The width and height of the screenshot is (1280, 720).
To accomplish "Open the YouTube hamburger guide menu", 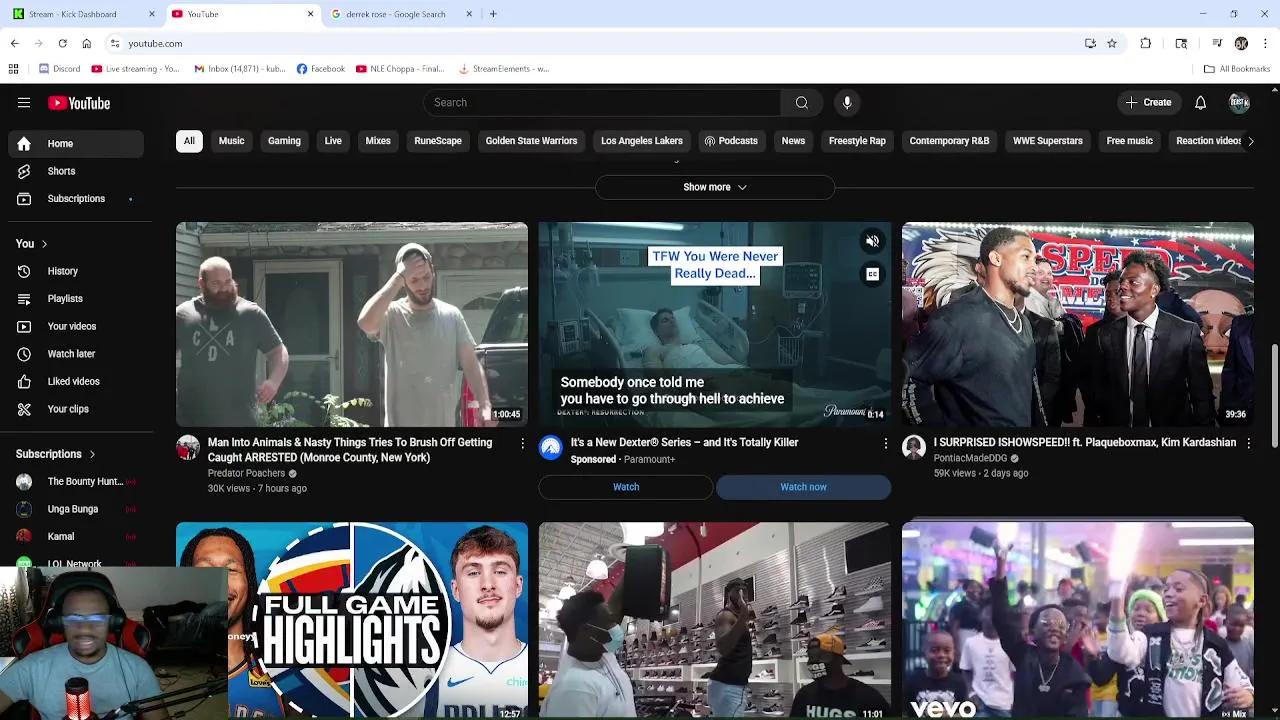I will click(24, 103).
